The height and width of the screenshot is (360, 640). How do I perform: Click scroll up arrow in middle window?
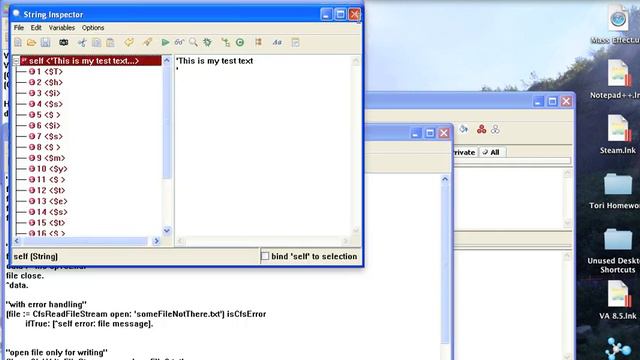pos(445,179)
